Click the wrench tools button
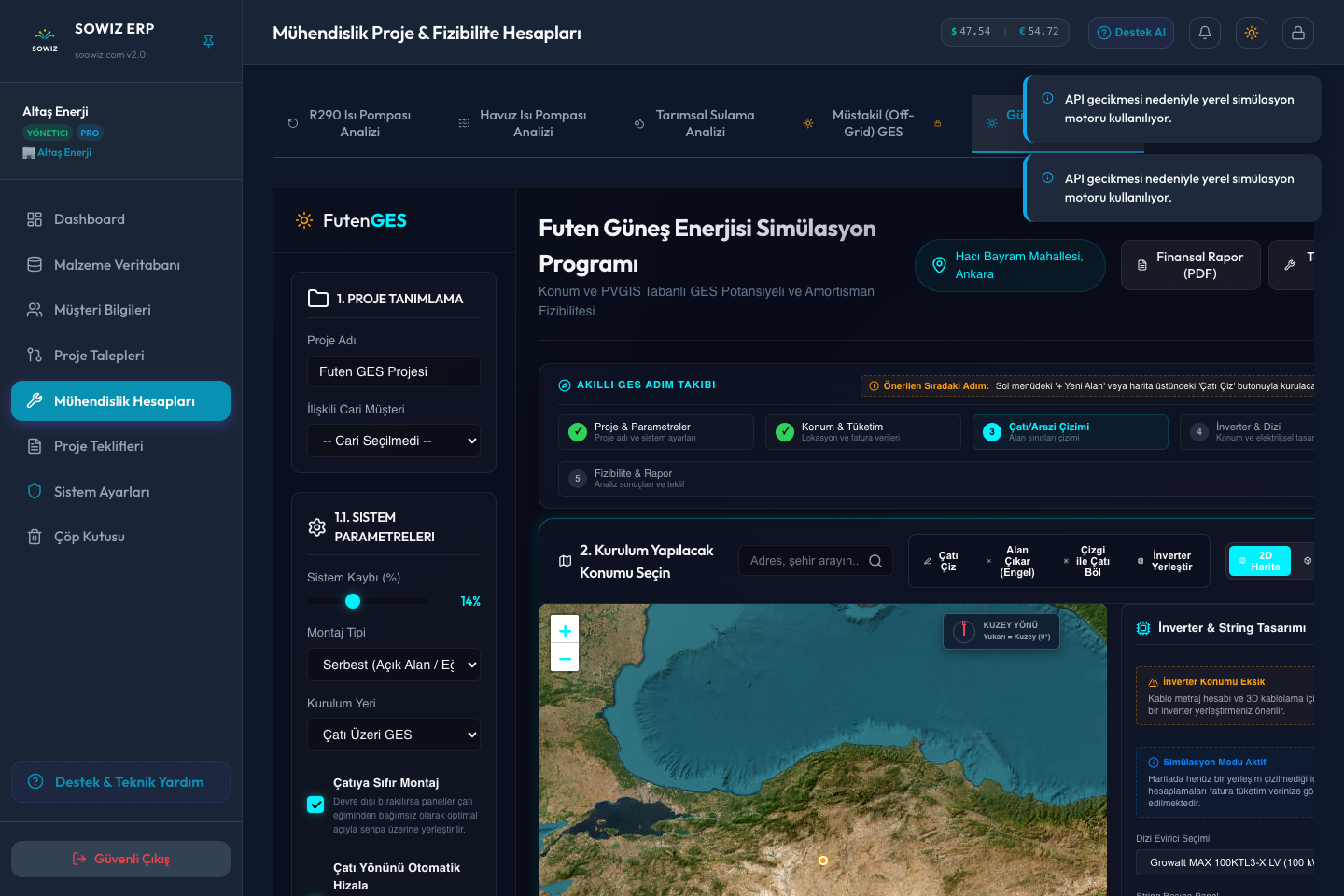This screenshot has height=896, width=1344. (x=1290, y=265)
